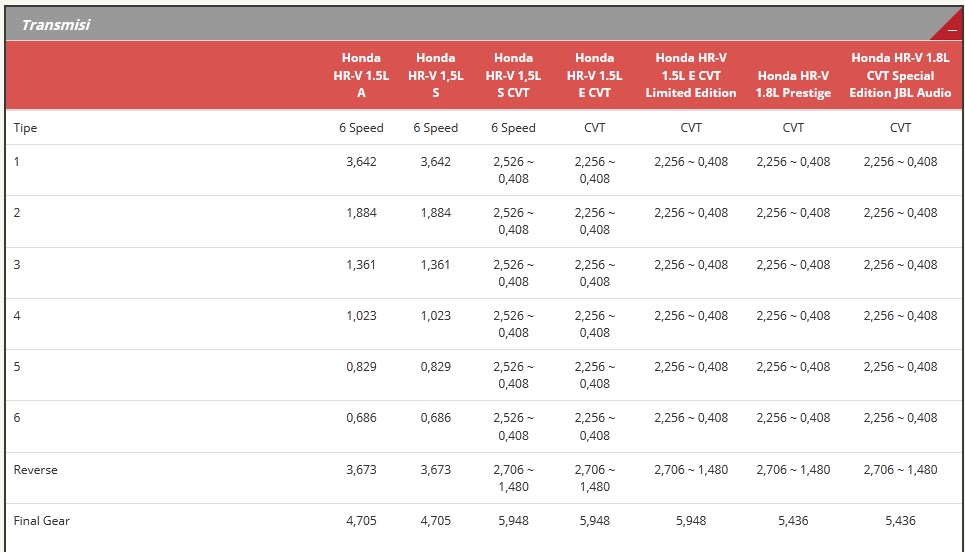
Task: Click 6 Speed under HR-V 1,5L S CVT
Action: [x=513, y=128]
